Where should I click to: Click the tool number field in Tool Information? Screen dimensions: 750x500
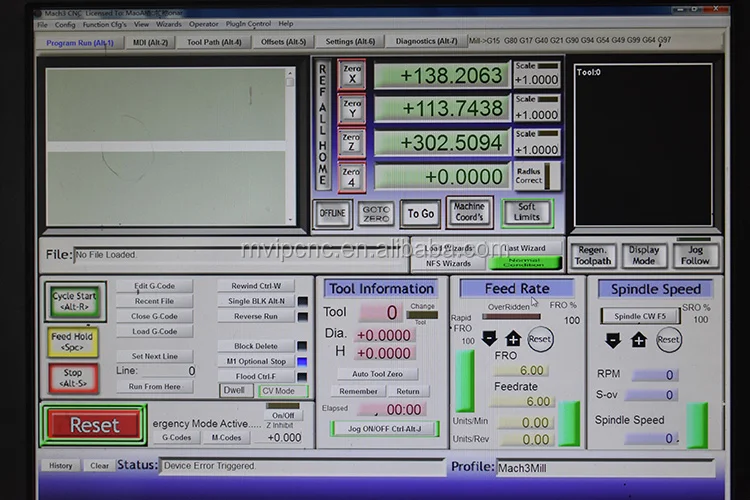[x=378, y=313]
